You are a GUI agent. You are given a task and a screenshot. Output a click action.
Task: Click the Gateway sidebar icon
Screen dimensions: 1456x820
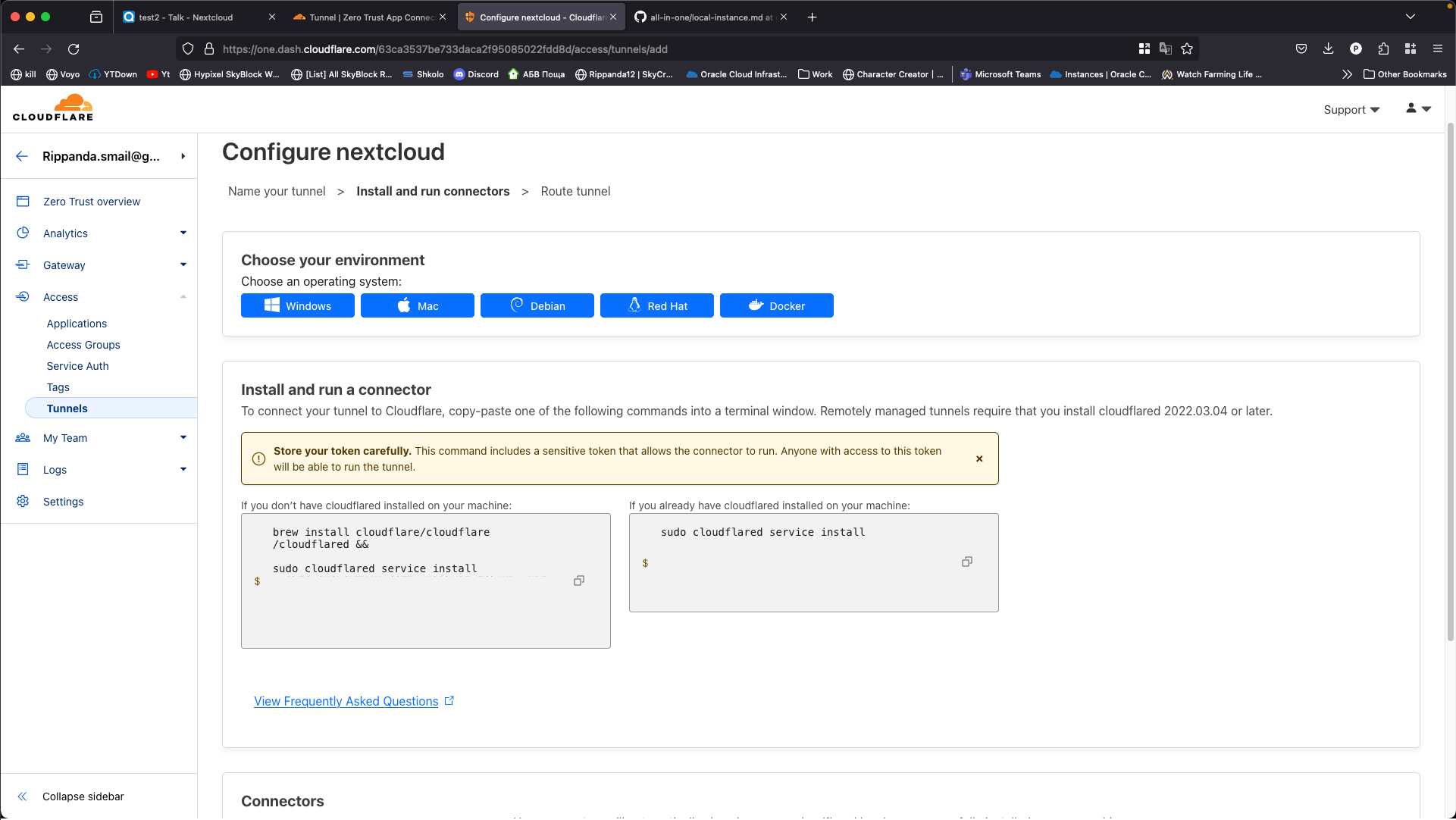pos(23,264)
